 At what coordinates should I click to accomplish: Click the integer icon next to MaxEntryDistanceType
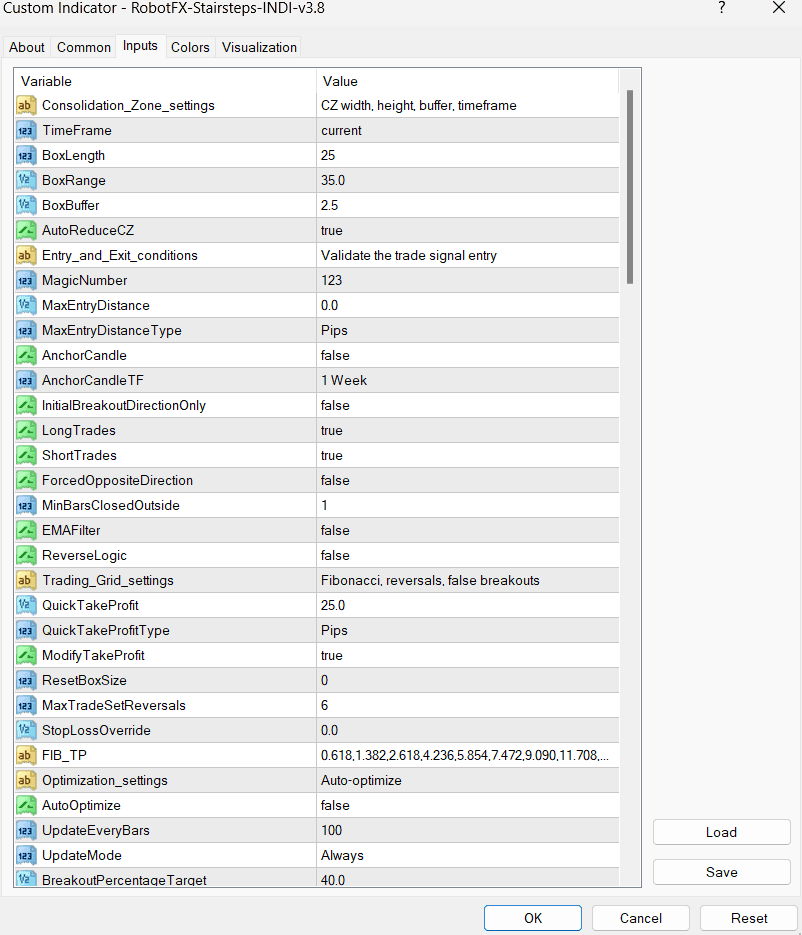coord(26,331)
